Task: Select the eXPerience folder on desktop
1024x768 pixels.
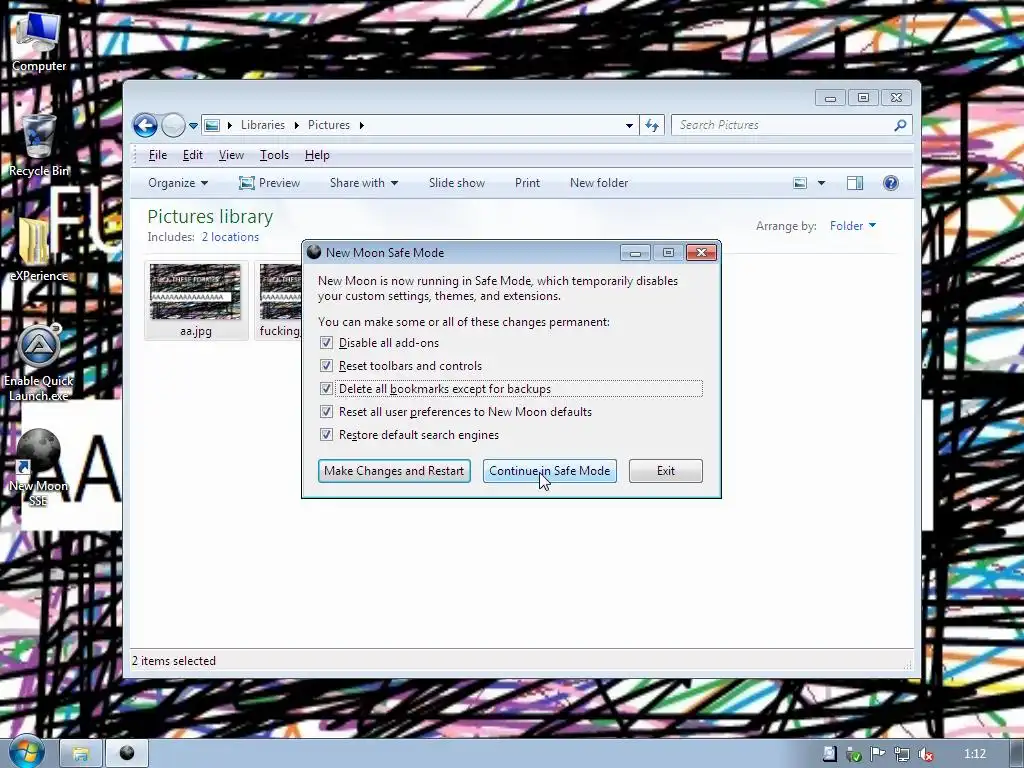Action: click(x=38, y=250)
